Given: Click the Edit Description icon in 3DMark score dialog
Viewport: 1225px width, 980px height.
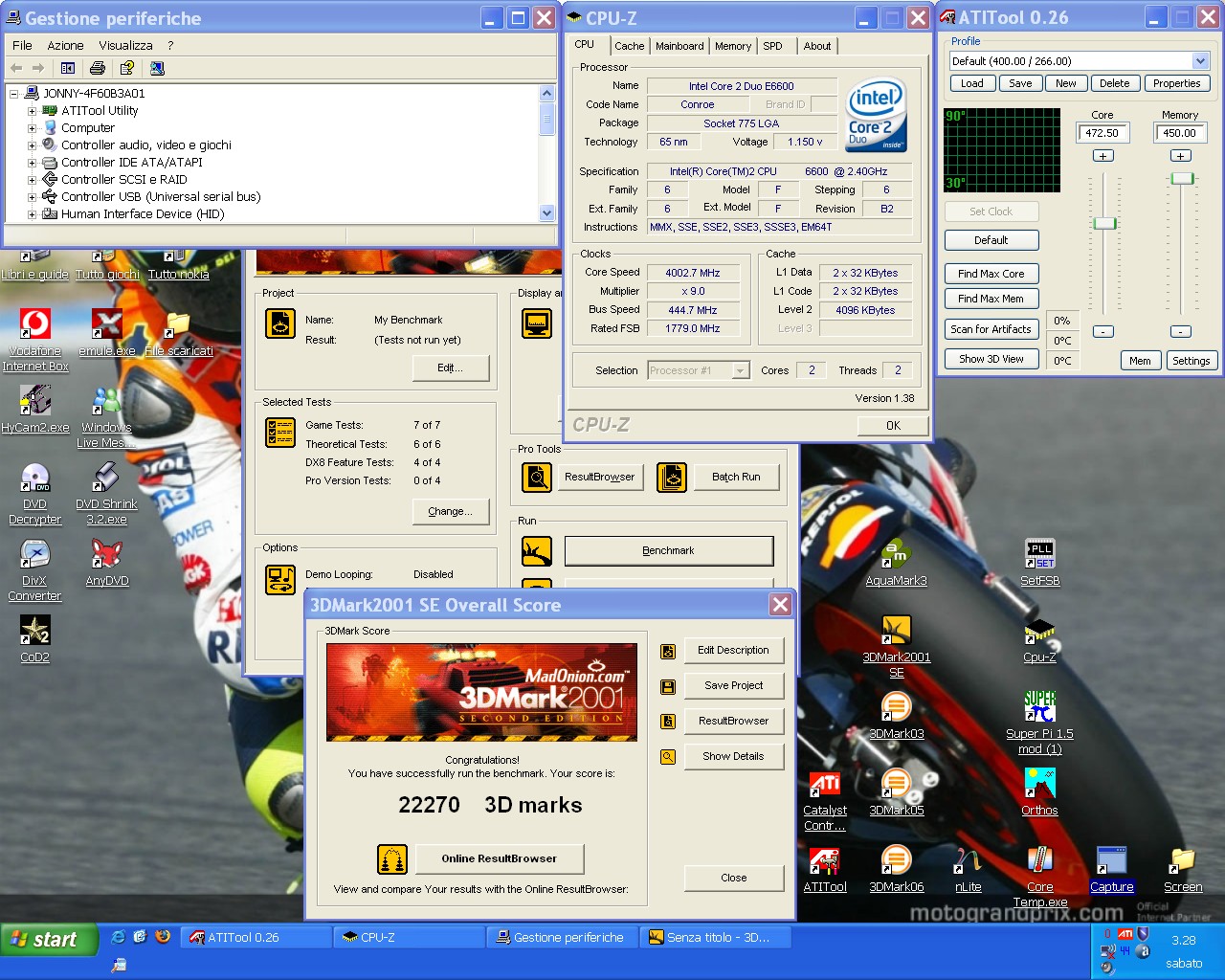Looking at the screenshot, I should (668, 651).
